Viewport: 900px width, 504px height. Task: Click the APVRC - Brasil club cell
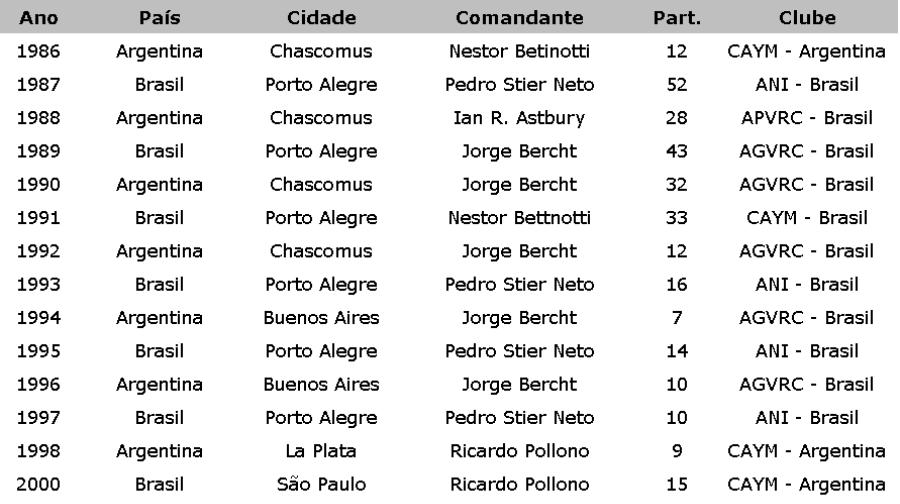click(807, 118)
